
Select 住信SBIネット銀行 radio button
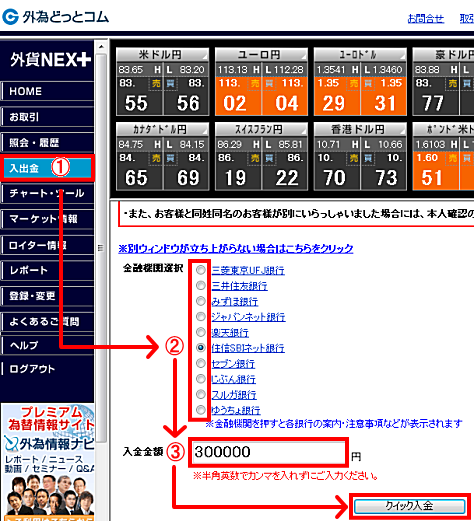click(201, 348)
